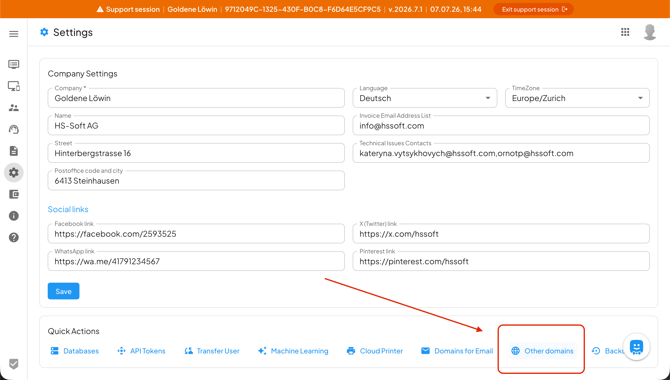The width and height of the screenshot is (670, 380).
Task: Open the support headset sidebar icon
Action: (x=14, y=130)
